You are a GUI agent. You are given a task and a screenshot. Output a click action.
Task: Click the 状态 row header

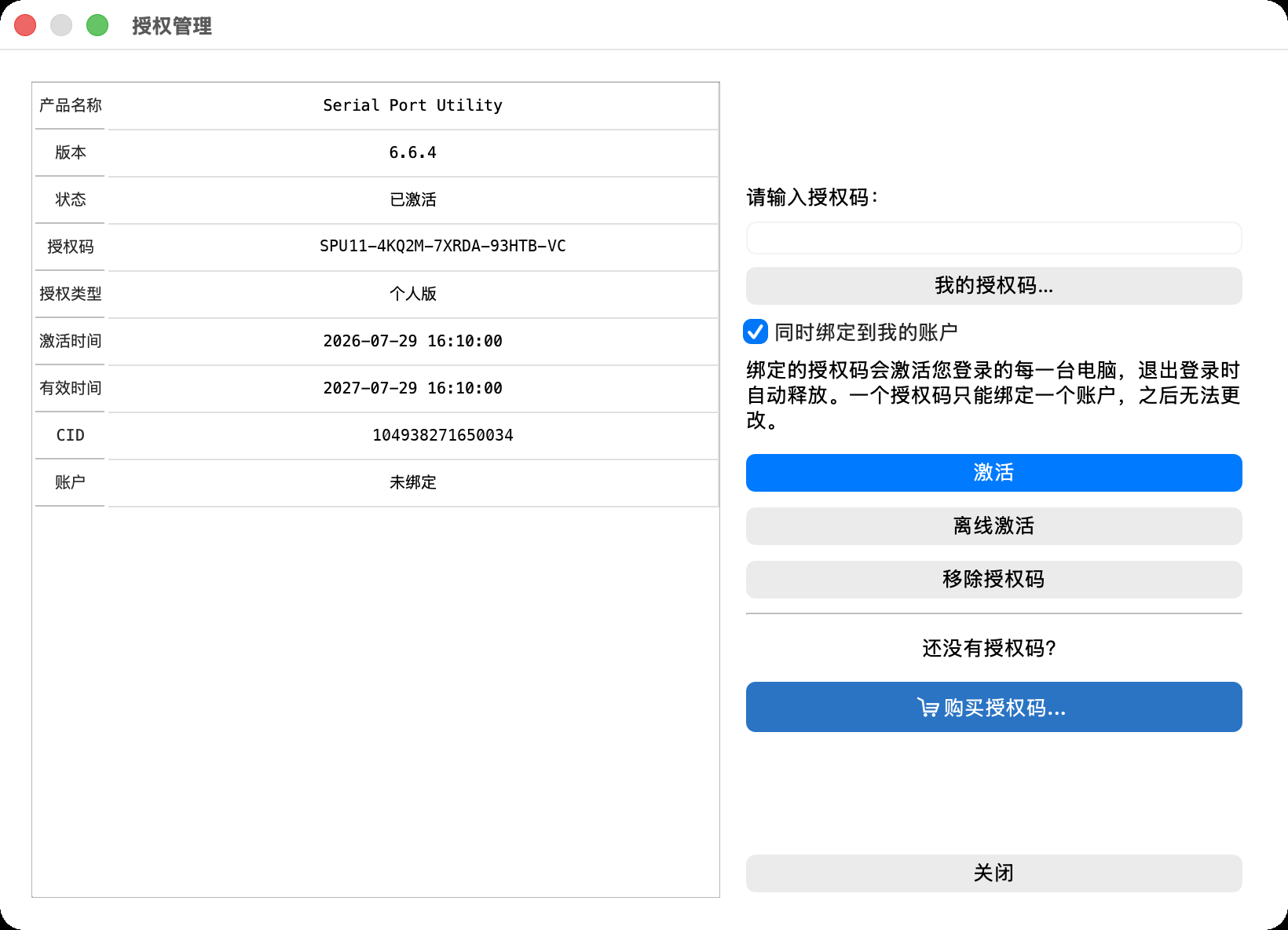tap(70, 200)
